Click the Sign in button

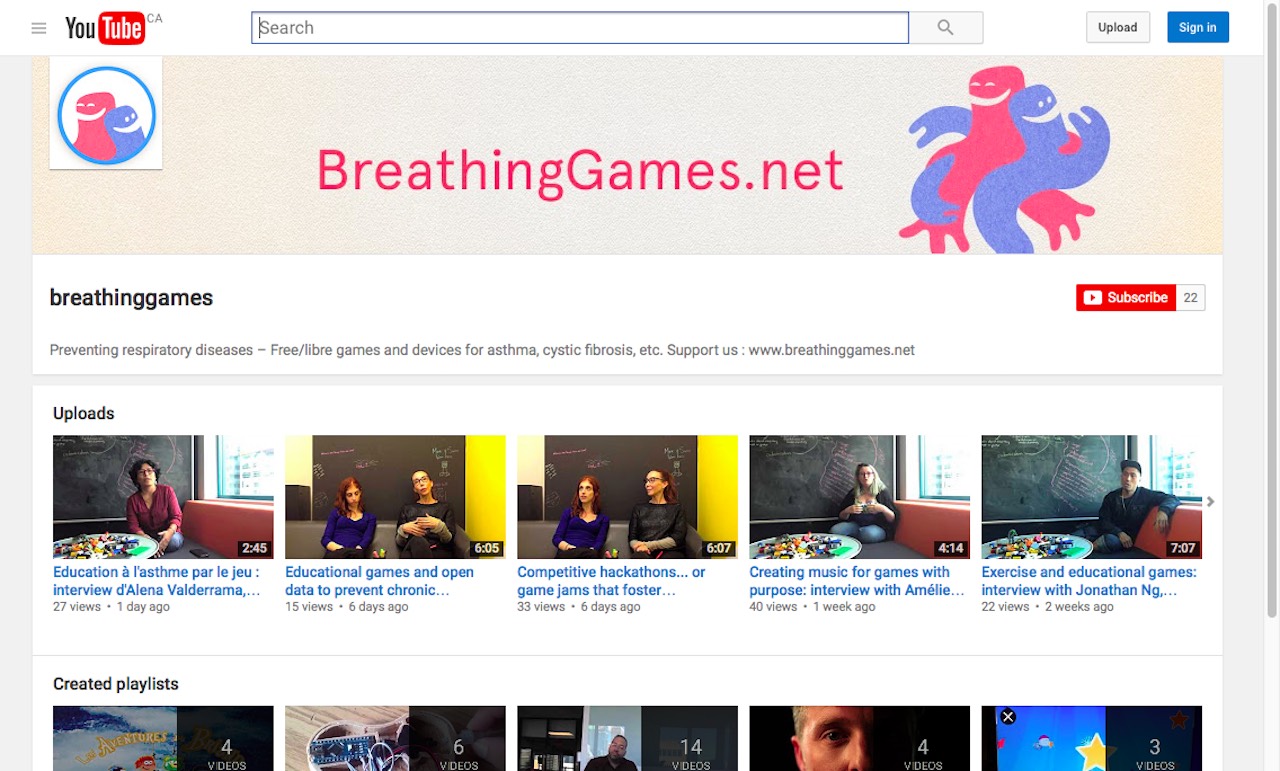1198,28
